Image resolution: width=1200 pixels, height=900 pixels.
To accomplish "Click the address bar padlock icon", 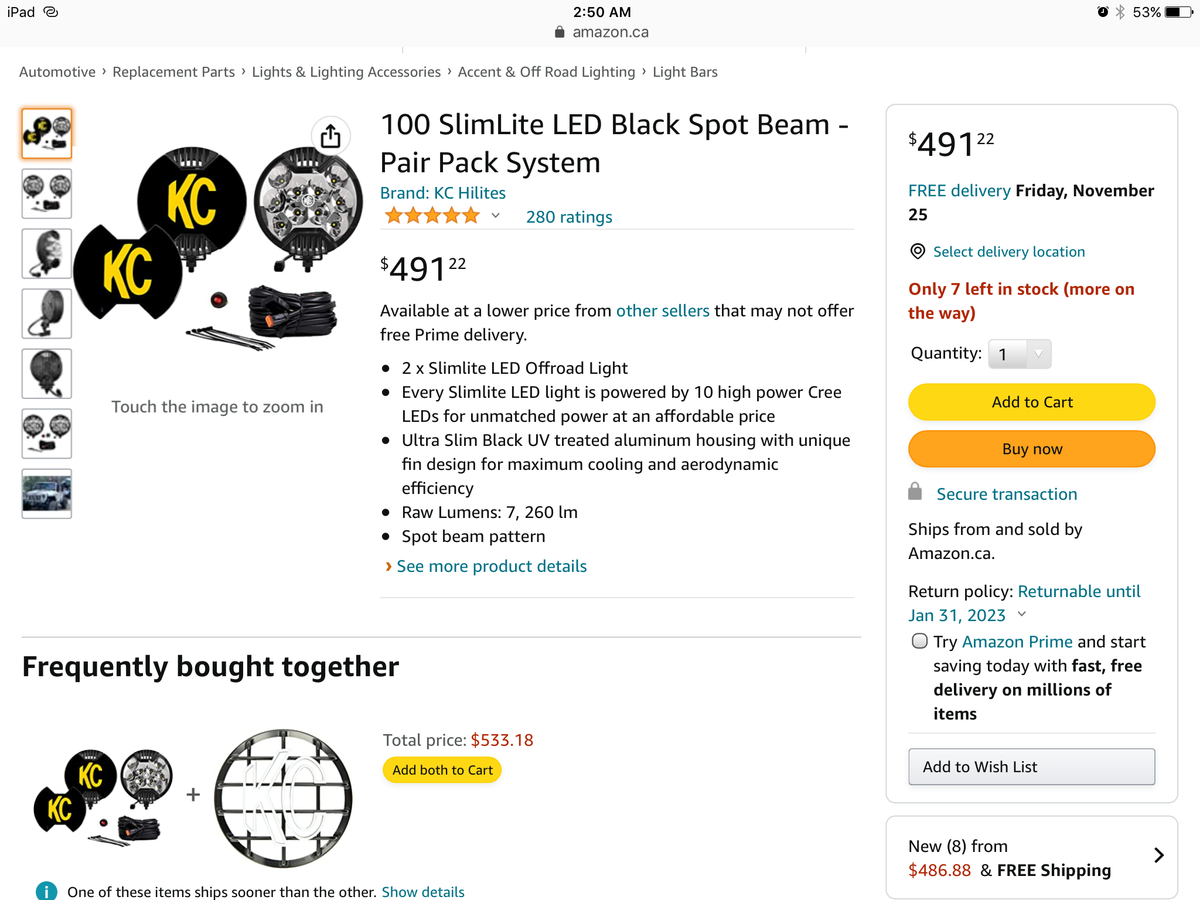I will coord(560,32).
